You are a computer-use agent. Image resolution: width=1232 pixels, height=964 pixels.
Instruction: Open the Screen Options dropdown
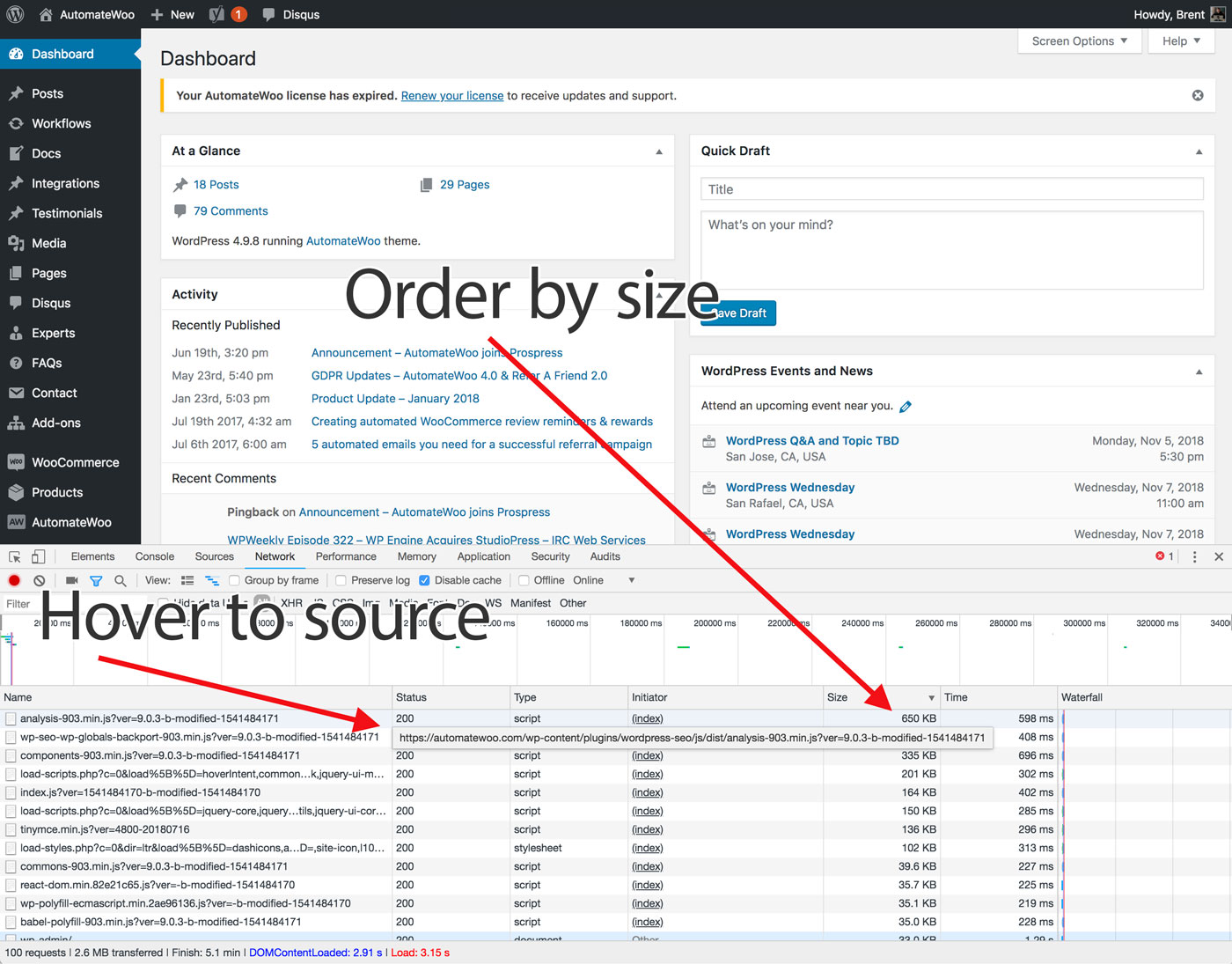pyautogui.click(x=1079, y=40)
